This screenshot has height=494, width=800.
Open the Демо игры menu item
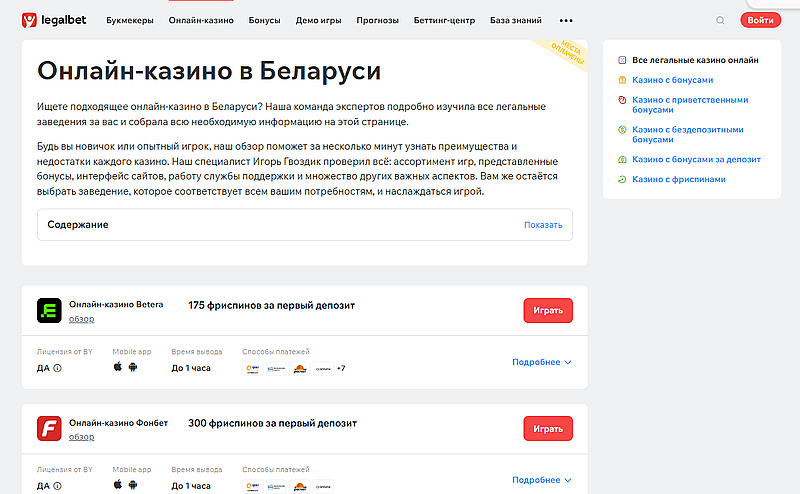[x=318, y=20]
